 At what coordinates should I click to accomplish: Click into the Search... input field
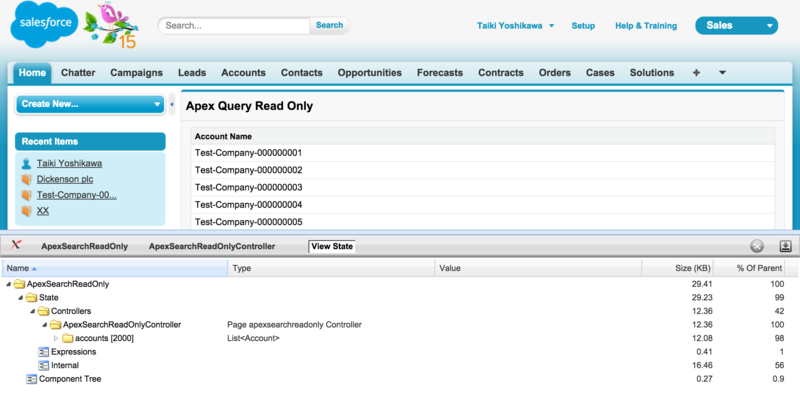[235, 26]
